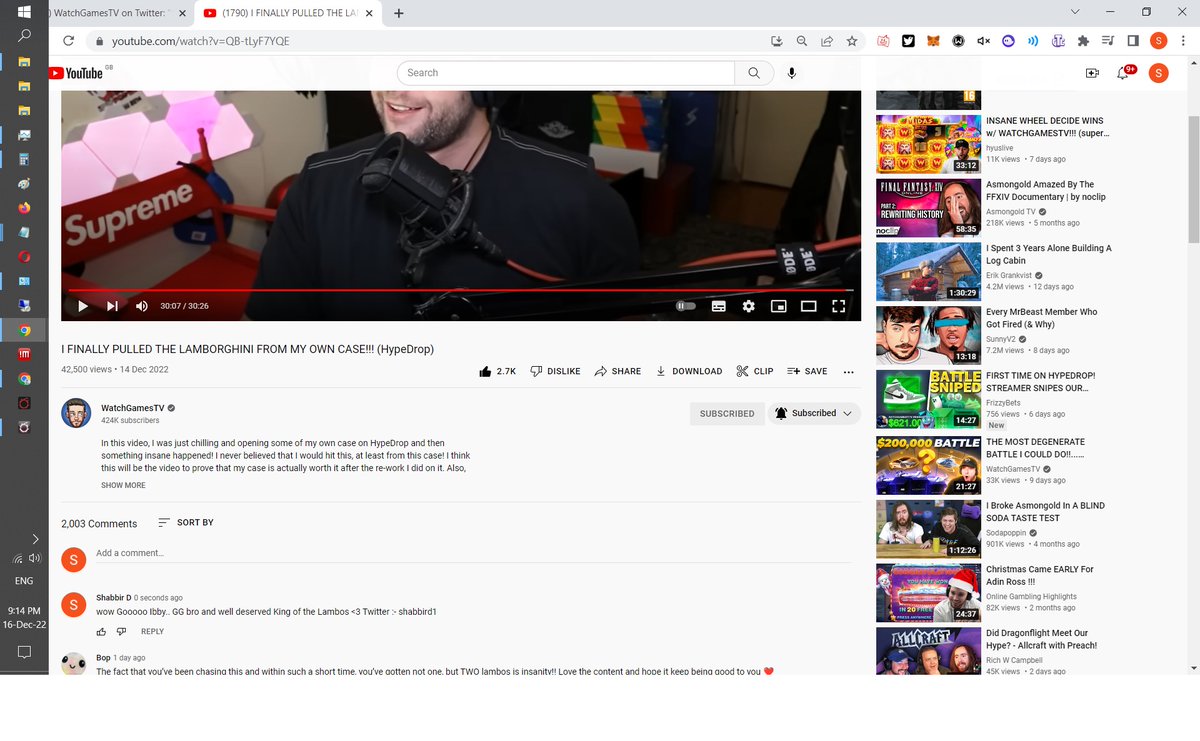Open Windows taskbar search
Viewport: 1200px width, 741px height.
click(x=24, y=36)
